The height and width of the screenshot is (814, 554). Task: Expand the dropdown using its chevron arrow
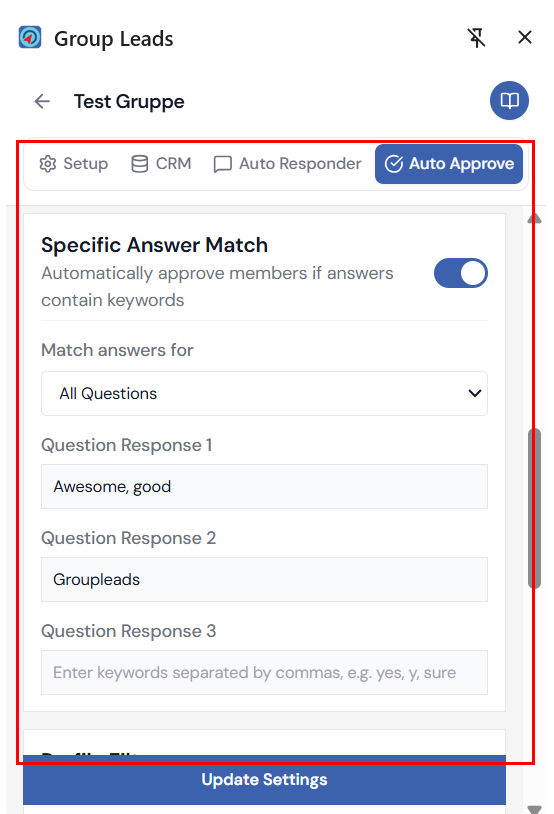tap(475, 394)
